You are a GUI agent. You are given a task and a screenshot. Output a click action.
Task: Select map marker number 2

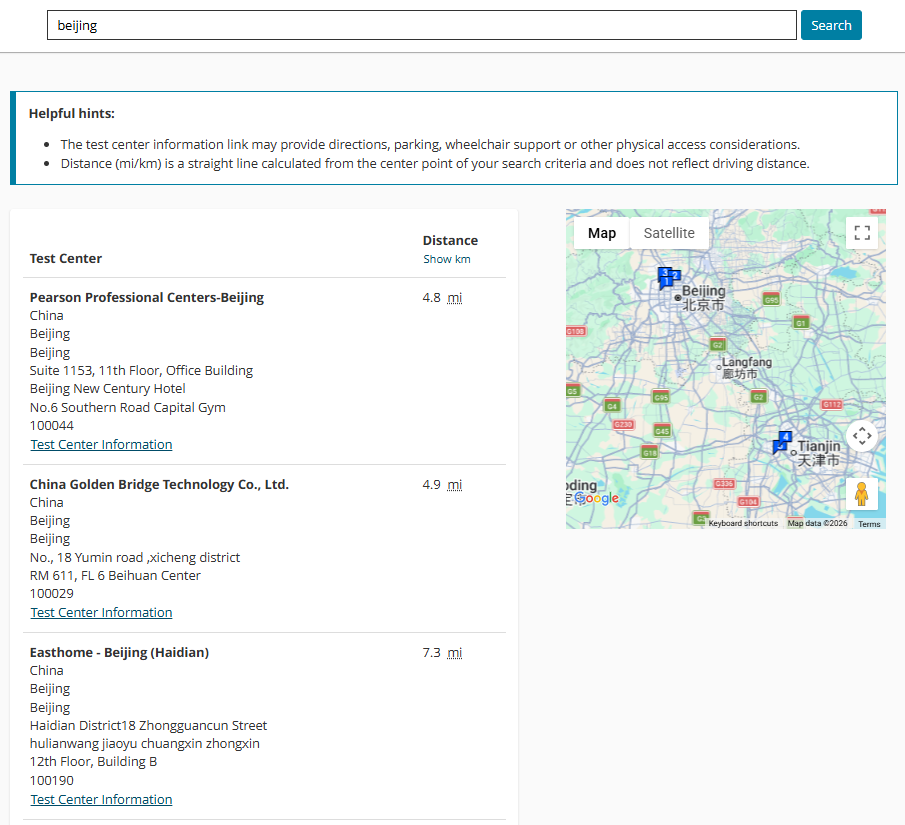click(675, 275)
